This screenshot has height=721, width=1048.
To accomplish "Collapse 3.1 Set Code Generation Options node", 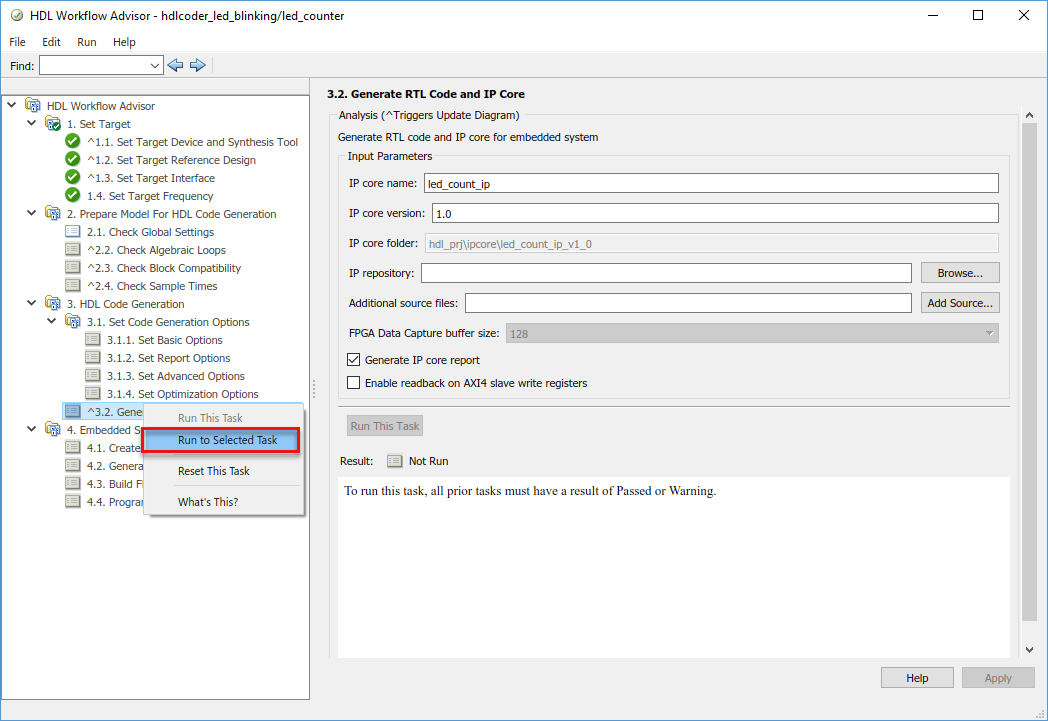I will pos(51,321).
